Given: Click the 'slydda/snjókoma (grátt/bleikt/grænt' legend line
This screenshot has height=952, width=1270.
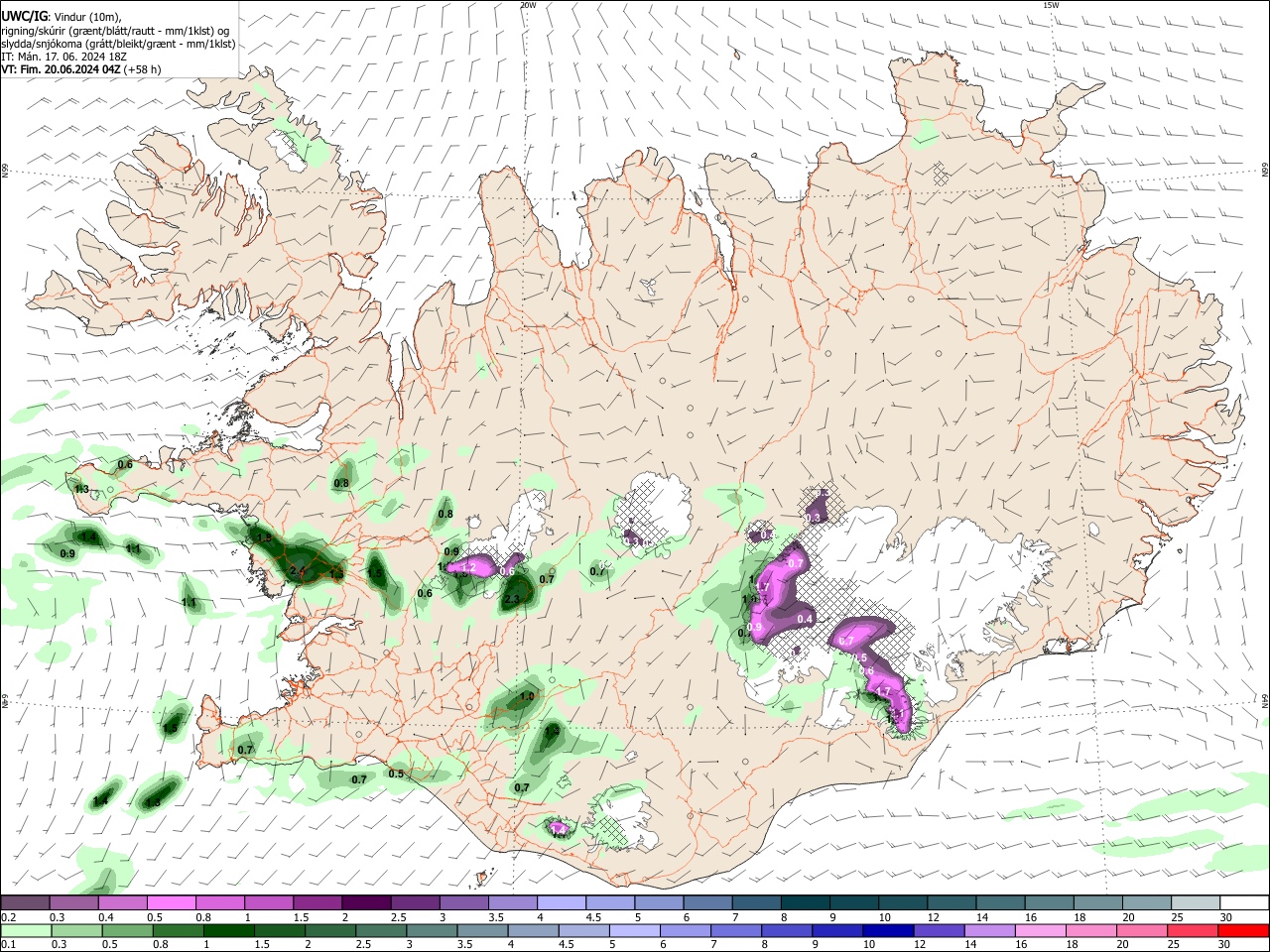Looking at the screenshot, I should point(118,44).
